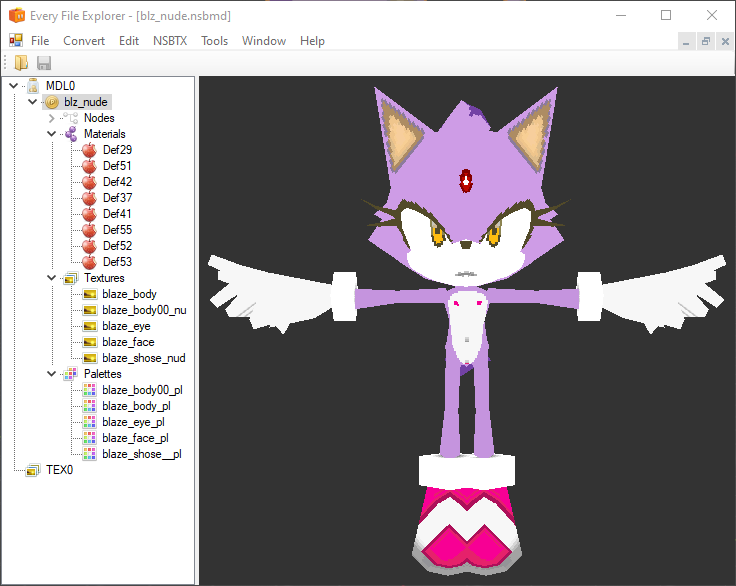Click the Materials purple spheres icon
736x586 pixels.
click(71, 134)
